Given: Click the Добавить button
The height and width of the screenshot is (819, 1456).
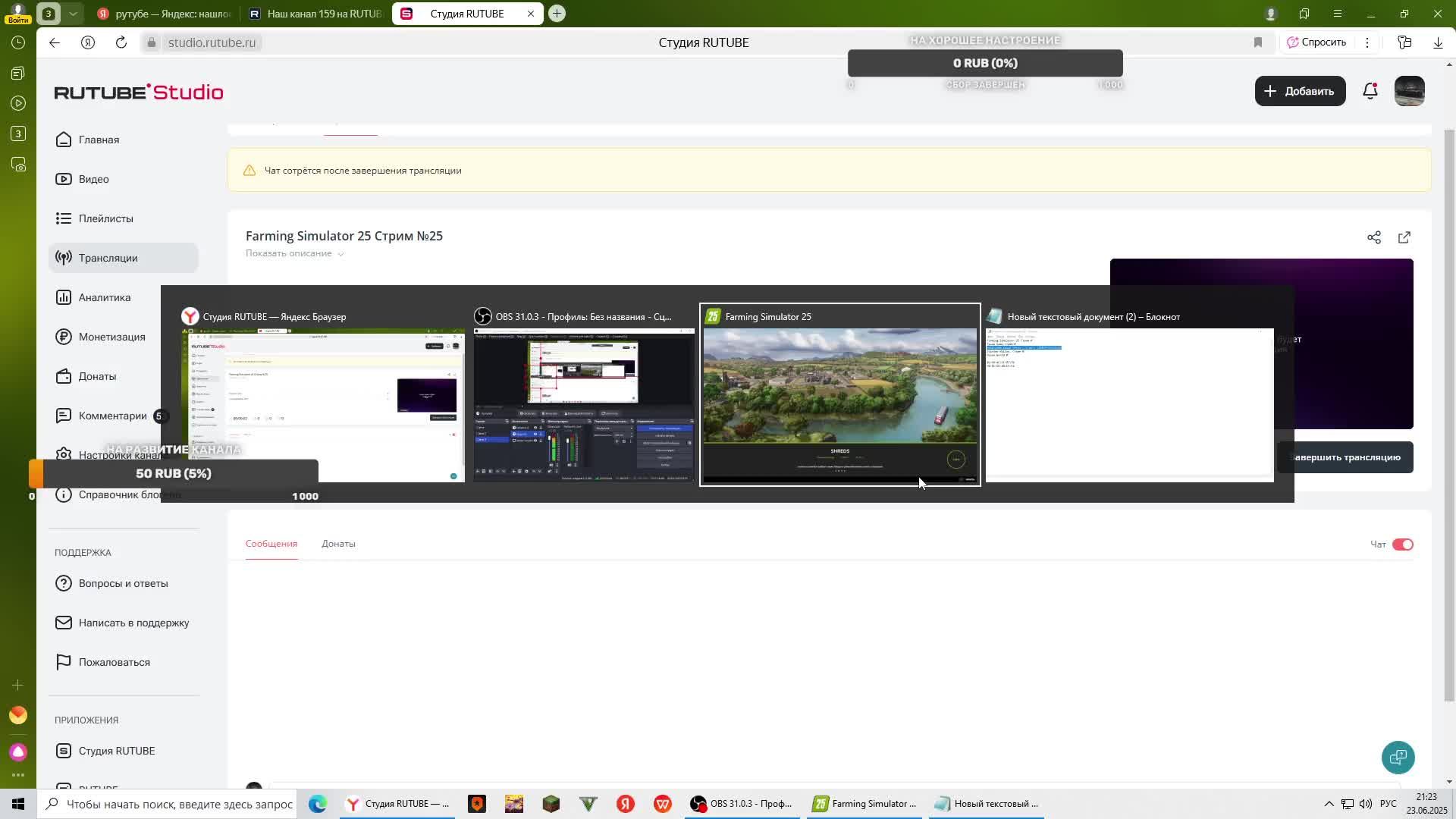Looking at the screenshot, I should click(1300, 91).
